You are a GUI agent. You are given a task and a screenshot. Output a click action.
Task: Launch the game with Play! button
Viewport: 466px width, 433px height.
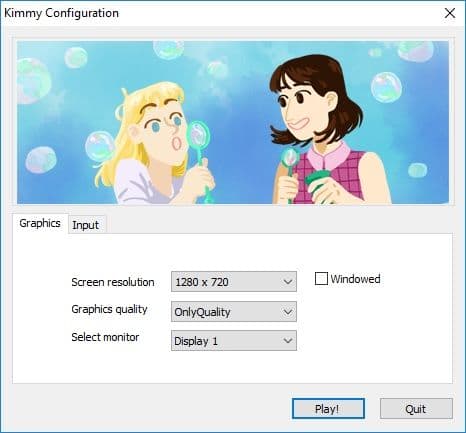pos(328,409)
